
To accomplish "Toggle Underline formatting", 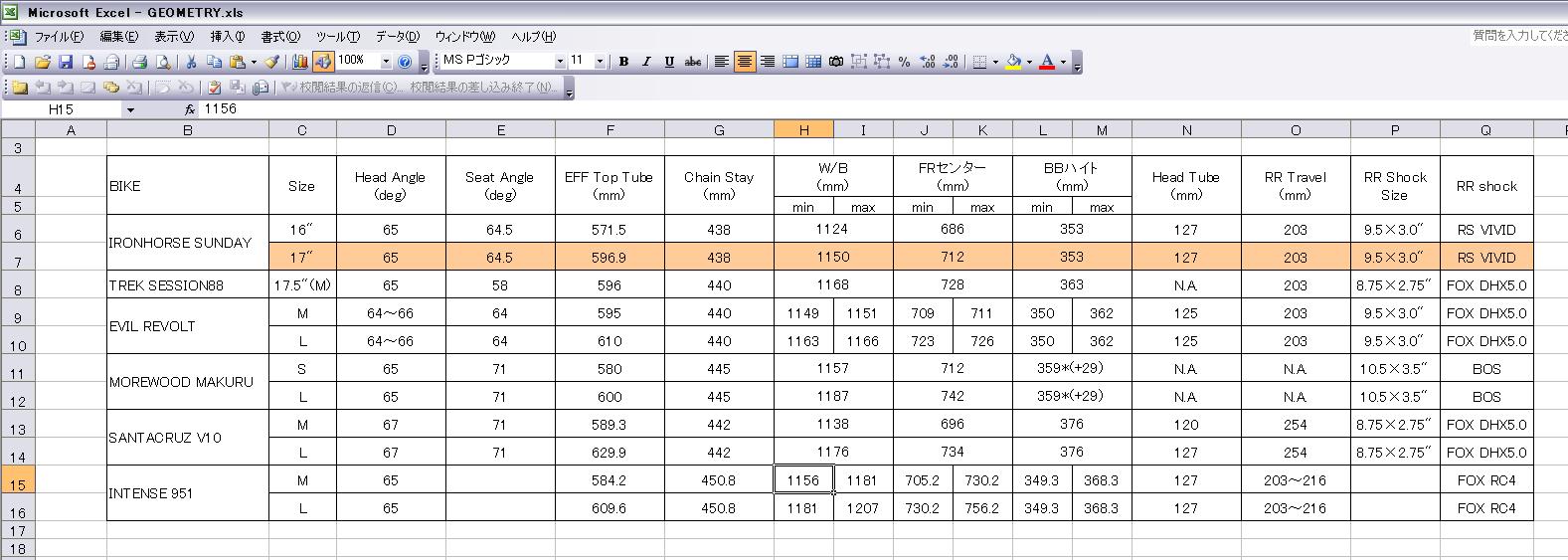I will [x=669, y=62].
